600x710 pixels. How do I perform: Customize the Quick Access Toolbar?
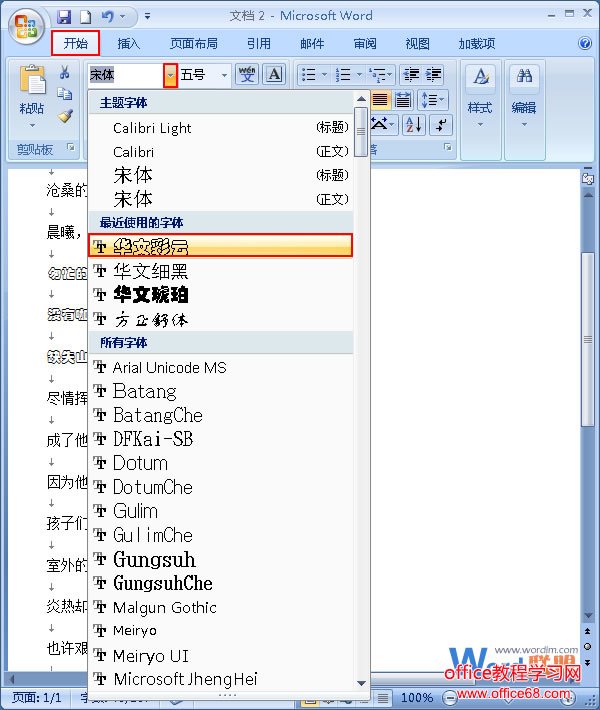[147, 17]
